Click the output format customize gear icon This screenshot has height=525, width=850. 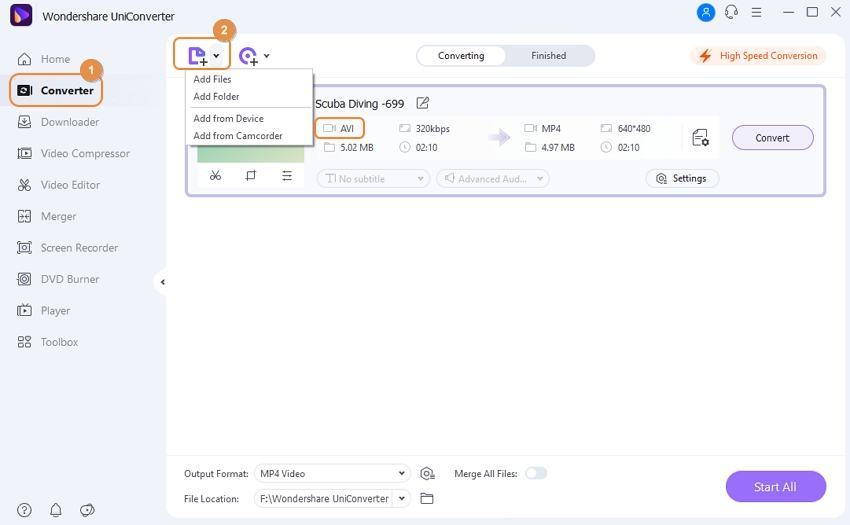coord(427,473)
